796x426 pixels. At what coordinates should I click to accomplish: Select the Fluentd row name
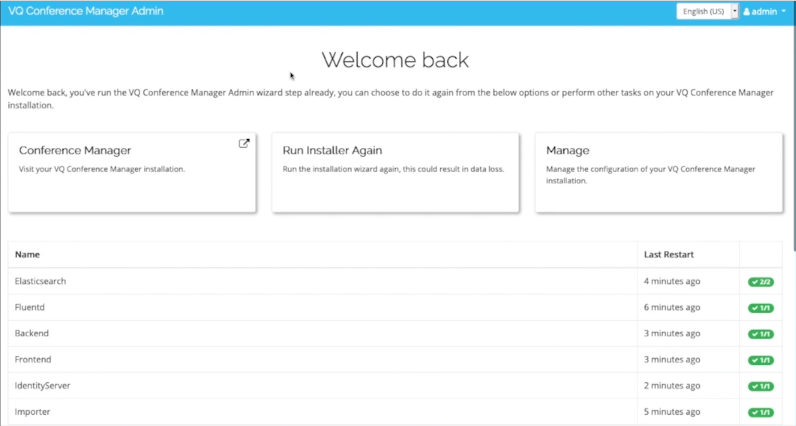tap(29, 307)
